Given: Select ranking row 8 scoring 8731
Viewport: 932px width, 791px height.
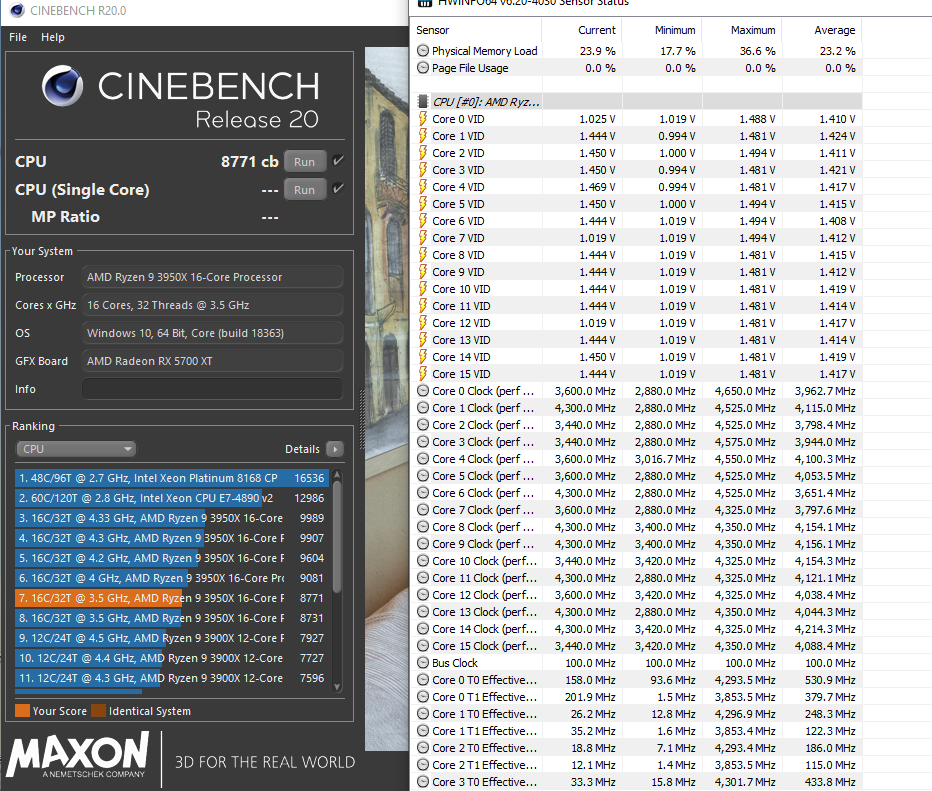Looking at the screenshot, I should tap(172, 618).
